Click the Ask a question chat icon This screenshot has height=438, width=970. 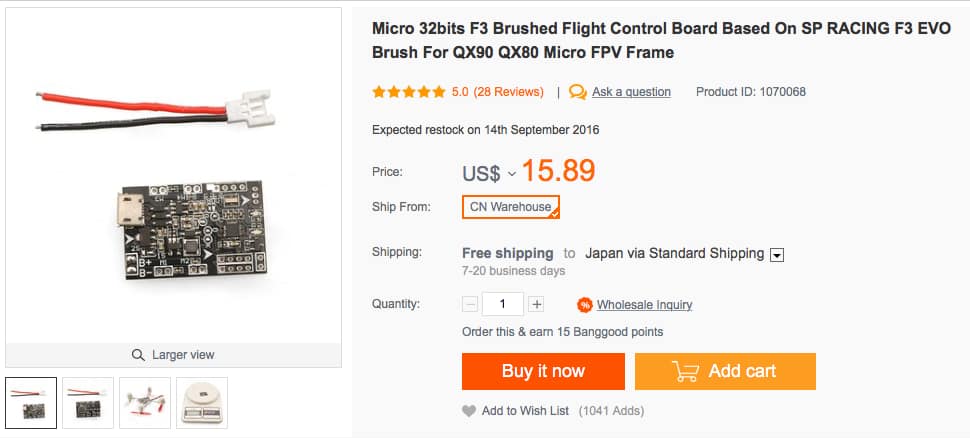tap(578, 92)
